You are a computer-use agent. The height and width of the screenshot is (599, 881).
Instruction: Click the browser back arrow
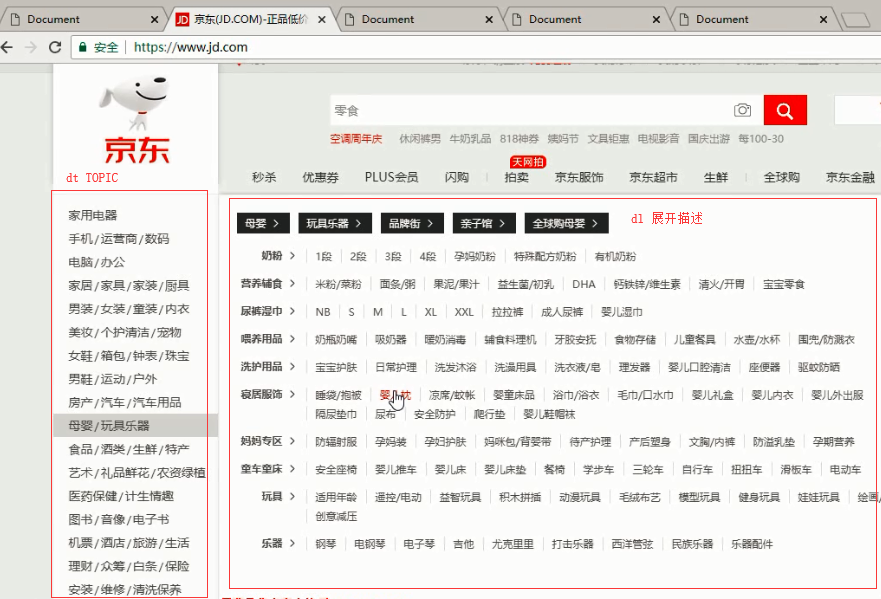click(7, 47)
